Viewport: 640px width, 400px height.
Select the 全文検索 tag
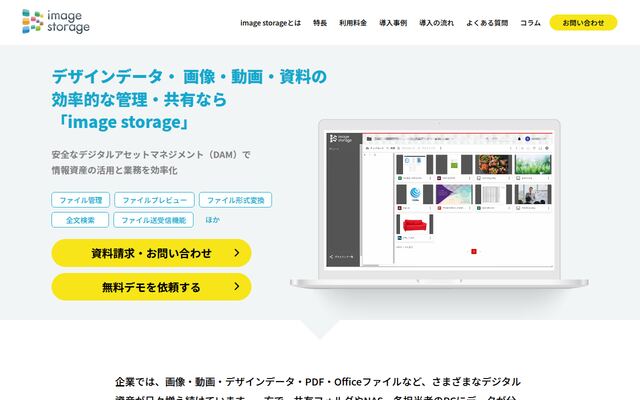pyautogui.click(x=80, y=220)
